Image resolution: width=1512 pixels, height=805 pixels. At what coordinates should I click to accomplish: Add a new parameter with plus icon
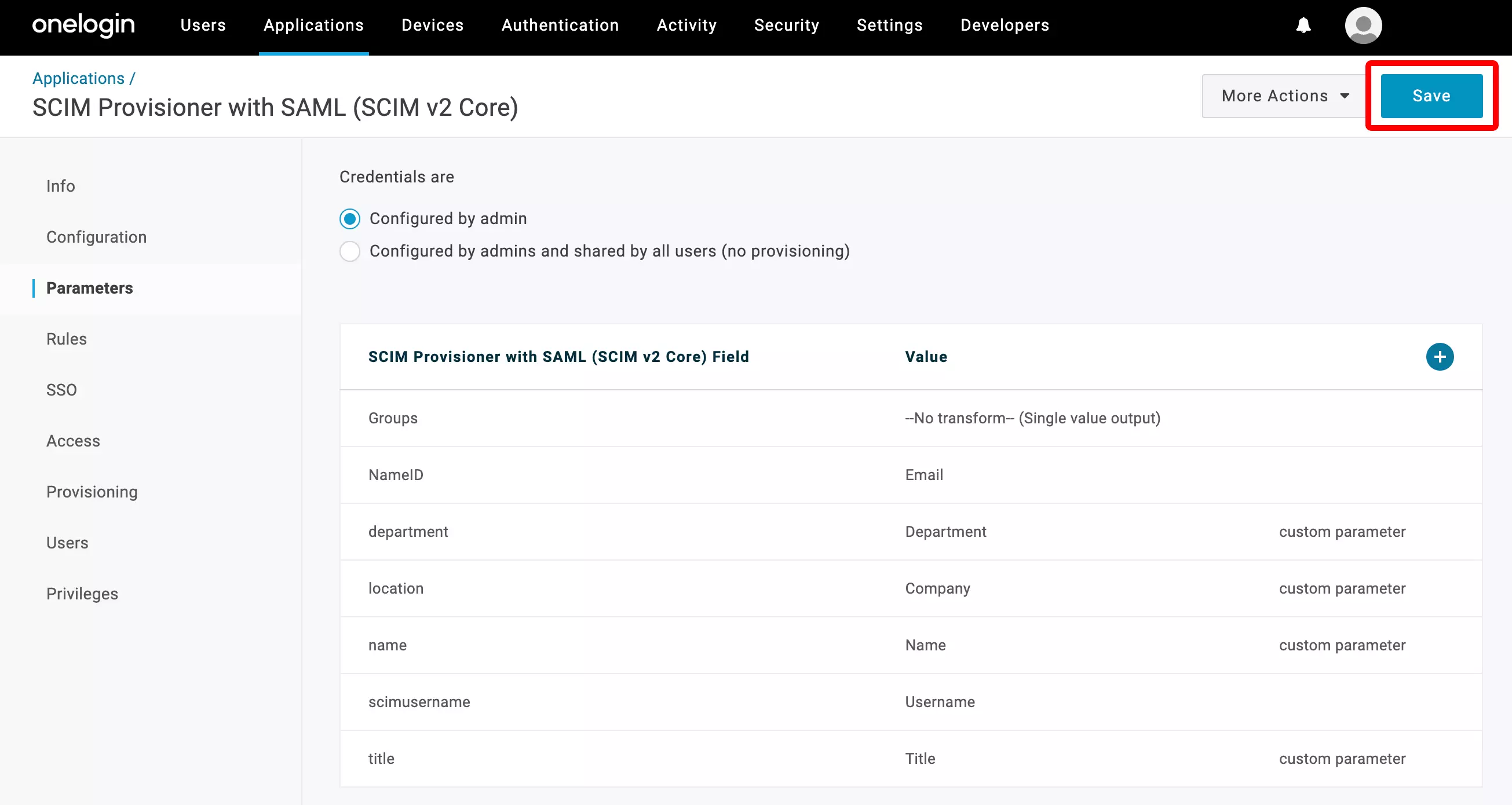tap(1439, 357)
